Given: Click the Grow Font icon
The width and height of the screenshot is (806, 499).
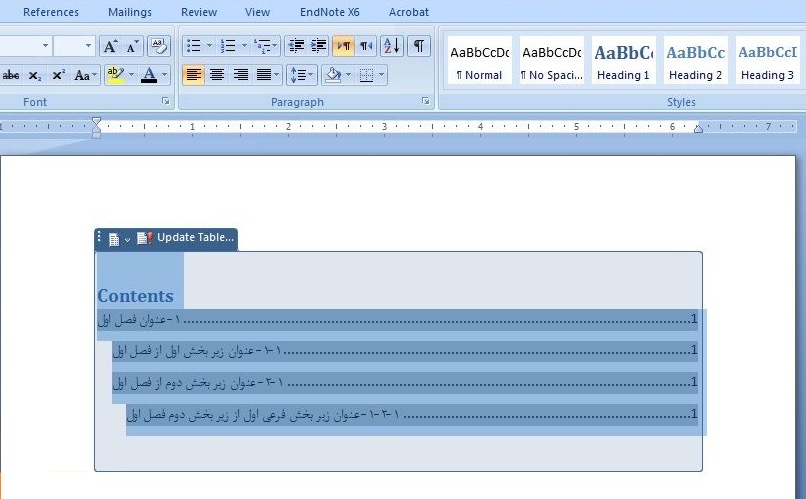Looking at the screenshot, I should coord(111,46).
